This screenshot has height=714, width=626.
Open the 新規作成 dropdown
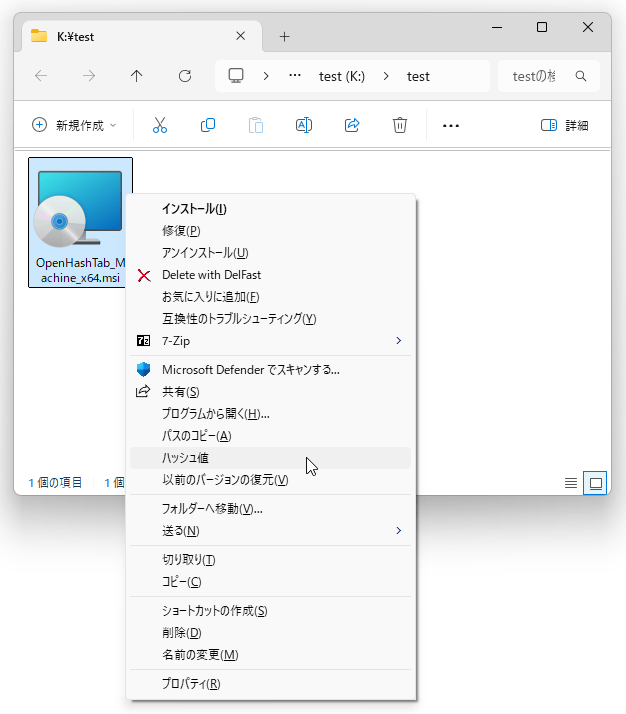coord(75,125)
